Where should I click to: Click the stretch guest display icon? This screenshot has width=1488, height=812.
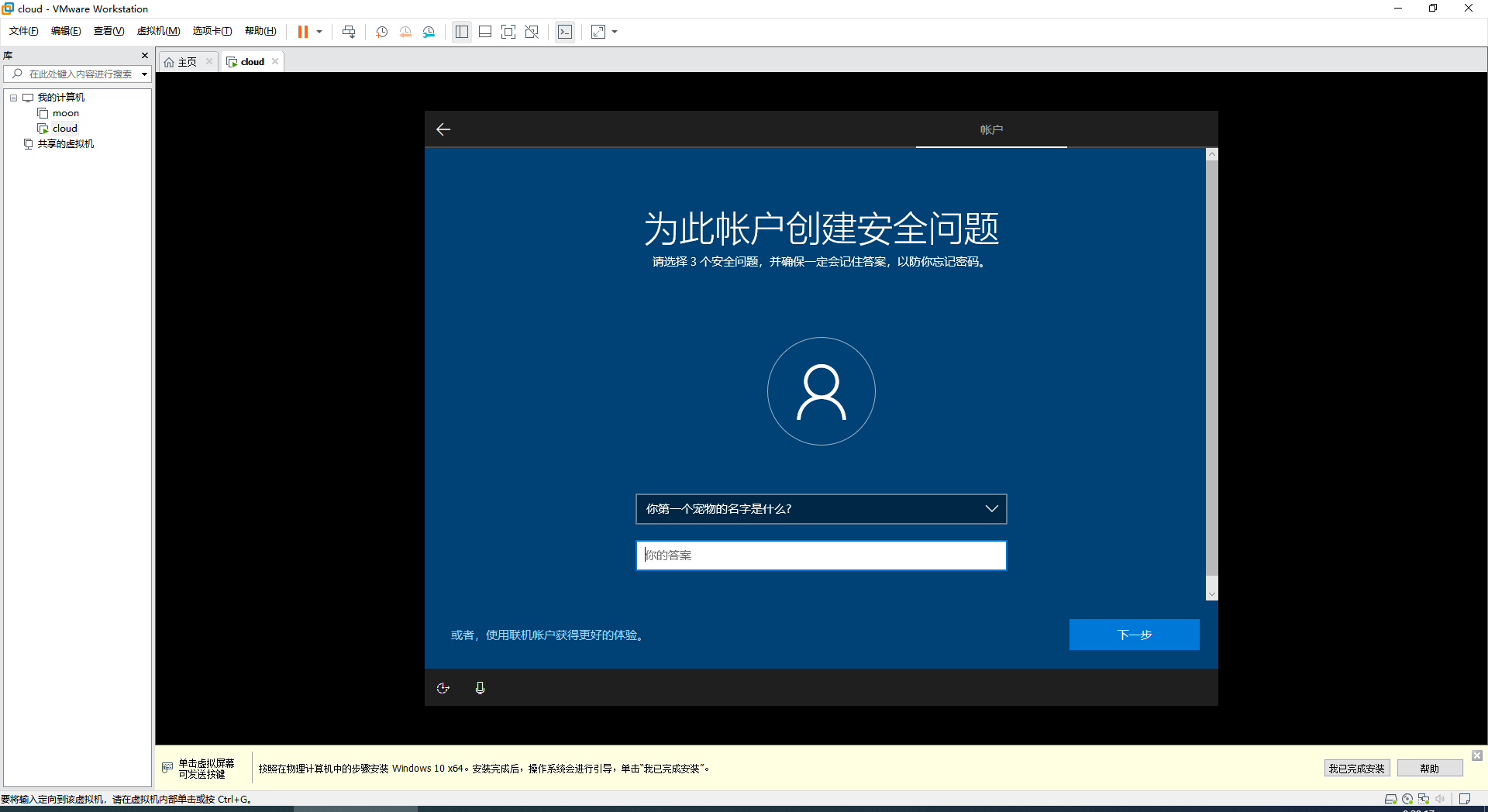(x=598, y=32)
